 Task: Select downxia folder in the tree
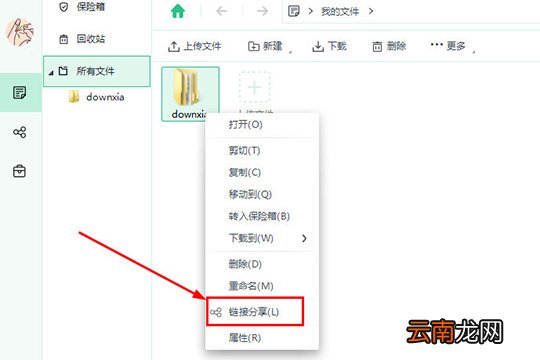click(96, 97)
